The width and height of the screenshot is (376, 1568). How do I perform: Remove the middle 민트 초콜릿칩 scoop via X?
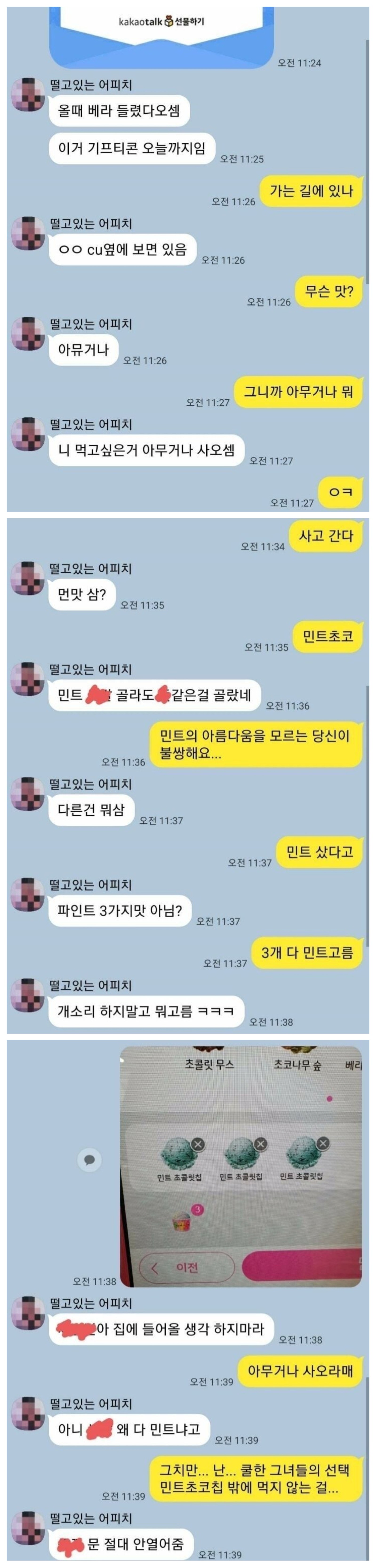pyautogui.click(x=261, y=1143)
